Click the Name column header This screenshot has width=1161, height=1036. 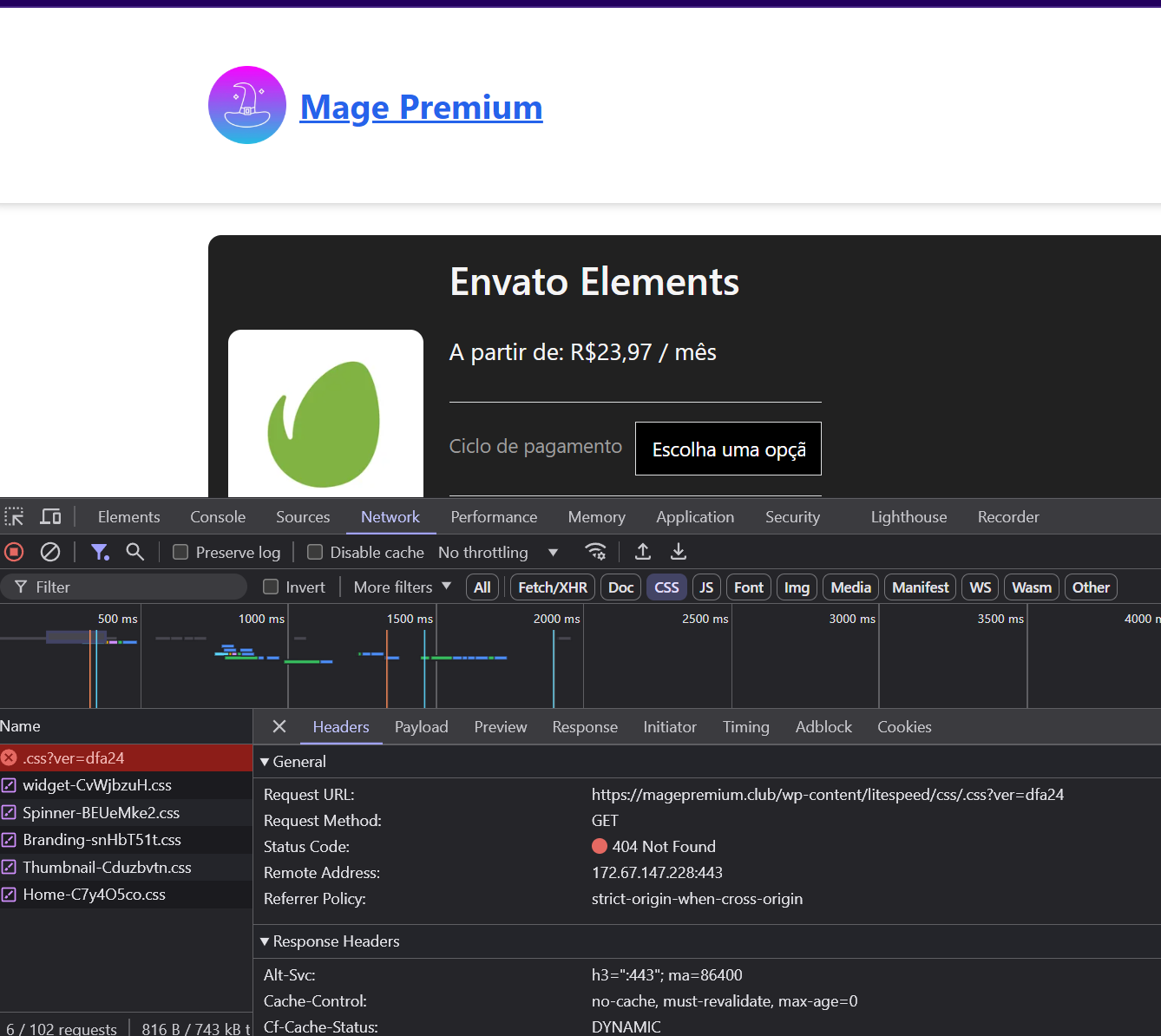(x=126, y=726)
